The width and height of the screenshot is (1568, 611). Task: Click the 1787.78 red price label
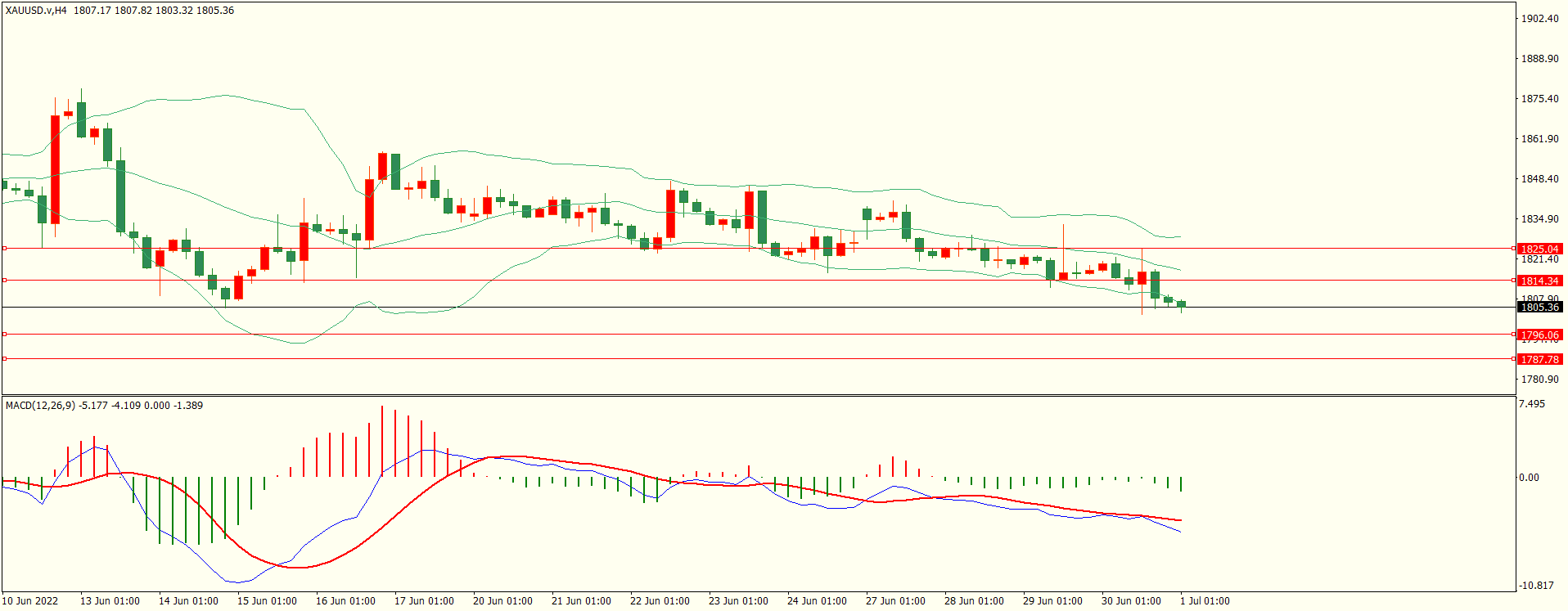tap(1539, 359)
